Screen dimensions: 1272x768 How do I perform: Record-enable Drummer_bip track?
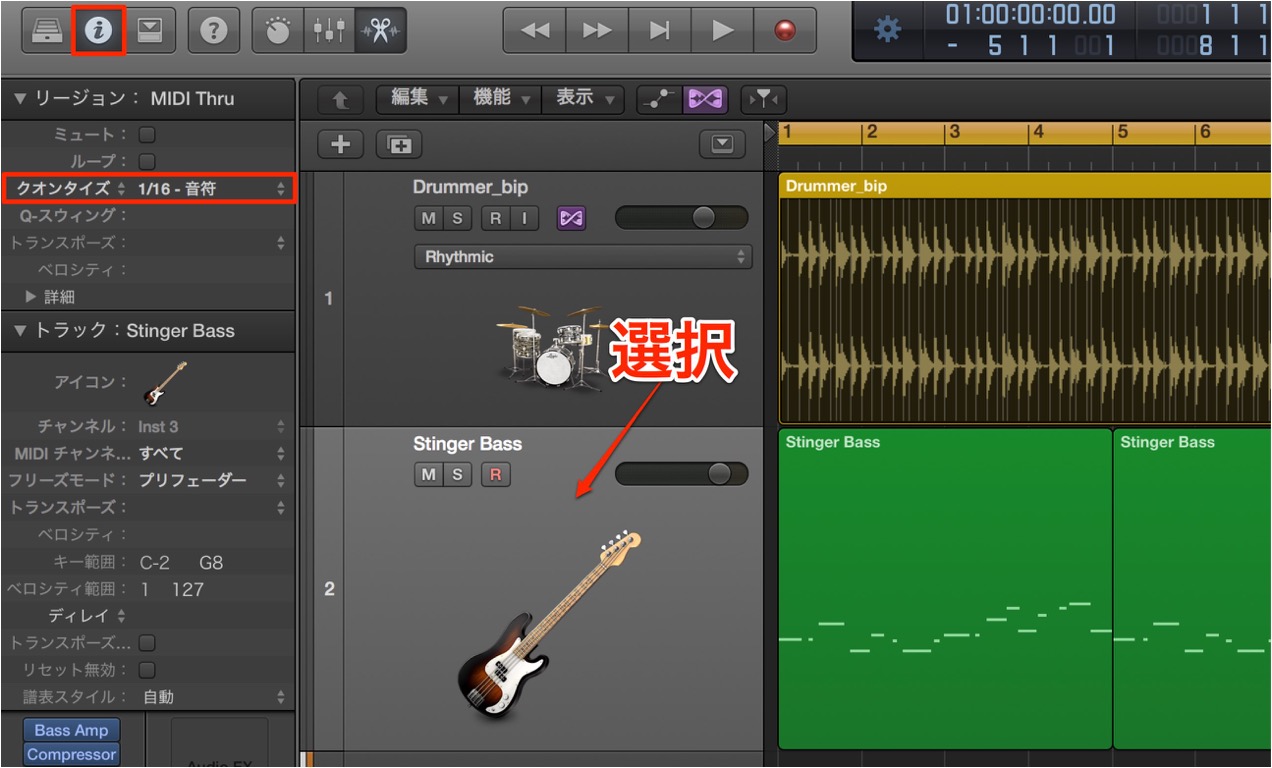pos(495,218)
